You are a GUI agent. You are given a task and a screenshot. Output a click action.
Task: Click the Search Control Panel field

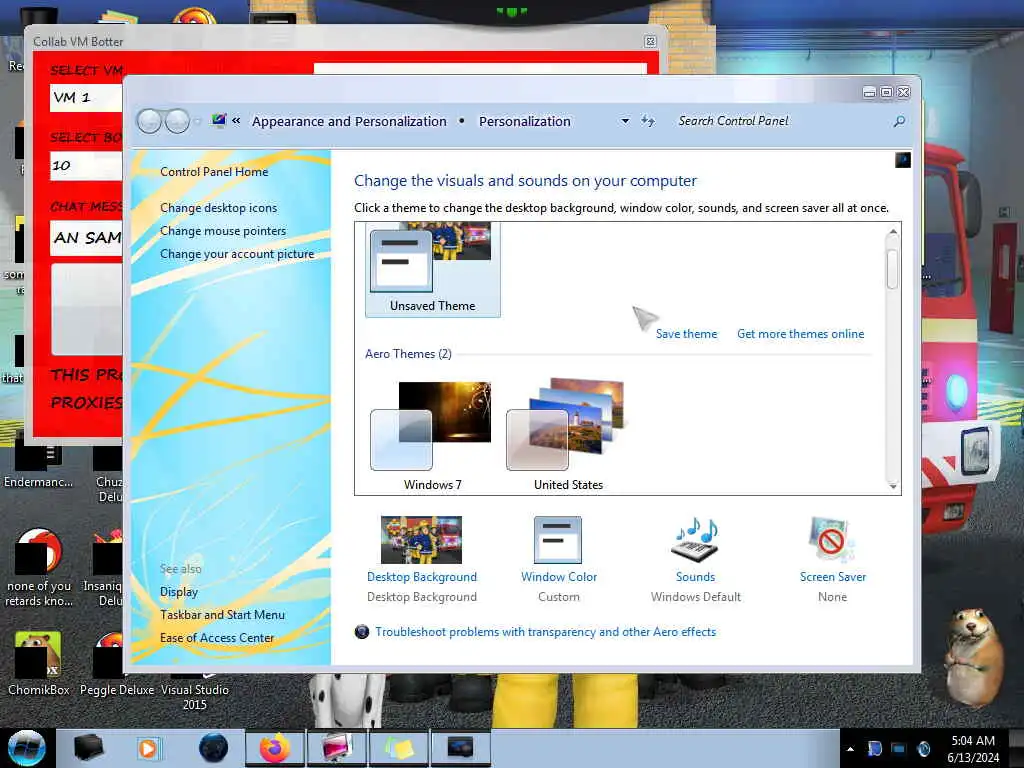pyautogui.click(x=780, y=121)
